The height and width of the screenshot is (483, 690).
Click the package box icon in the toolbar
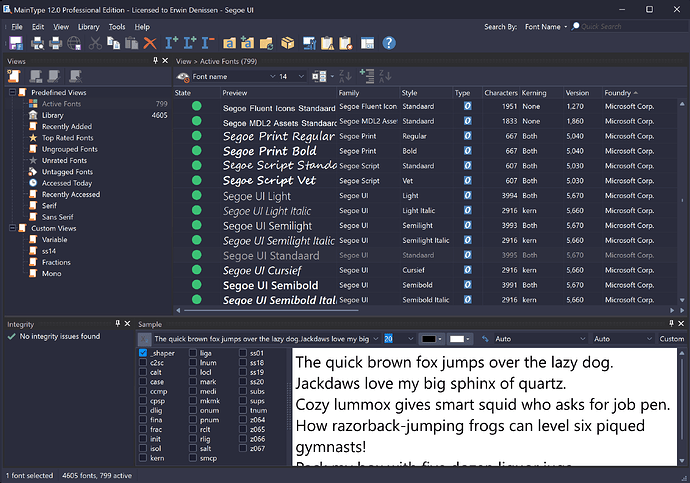(x=287, y=43)
